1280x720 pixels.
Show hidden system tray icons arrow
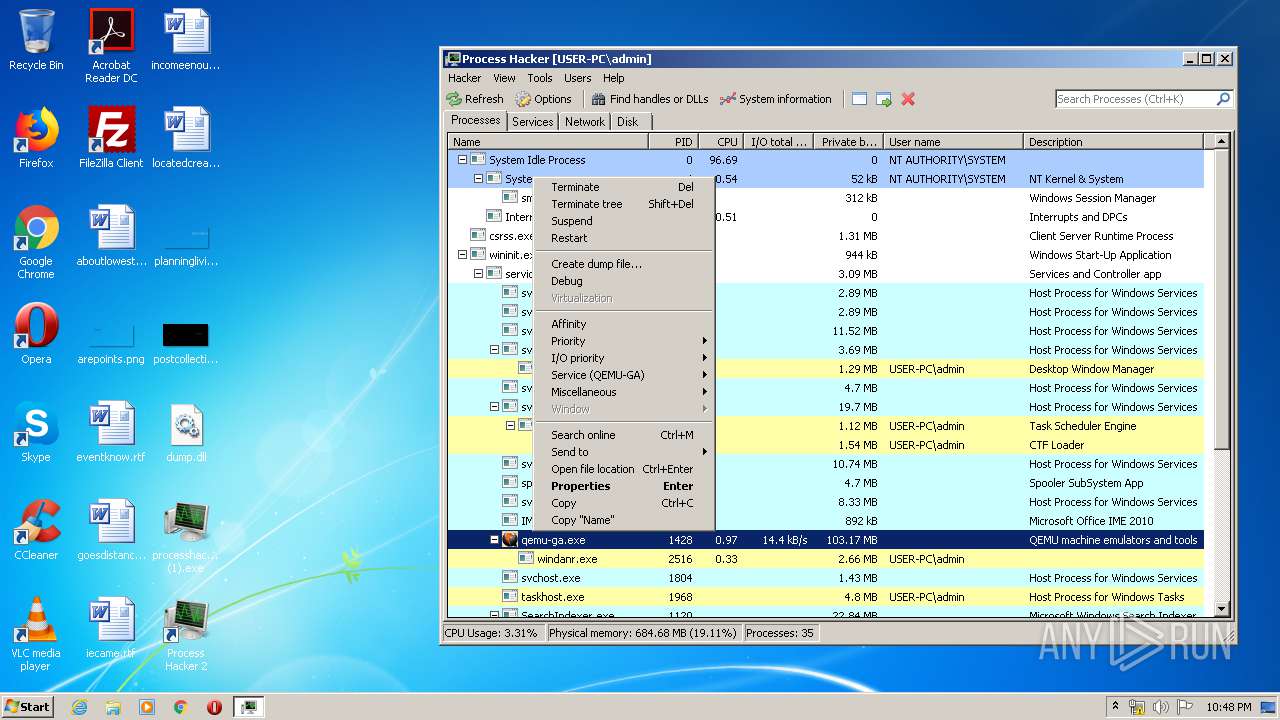point(1114,707)
